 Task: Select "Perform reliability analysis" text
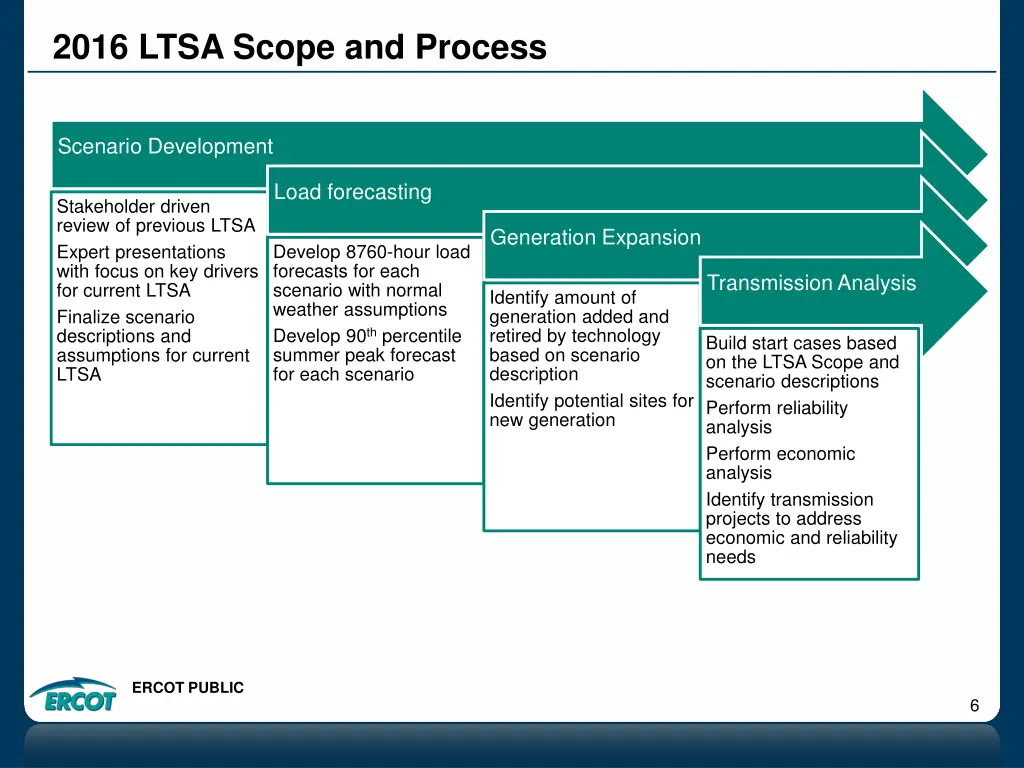point(776,418)
